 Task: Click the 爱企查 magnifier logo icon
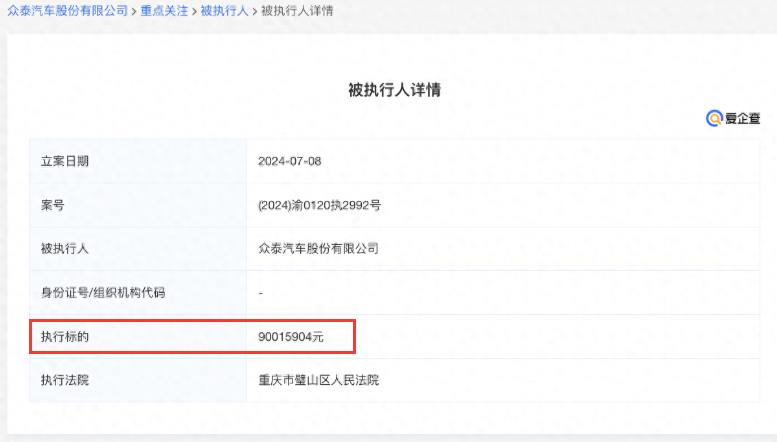tap(714, 118)
